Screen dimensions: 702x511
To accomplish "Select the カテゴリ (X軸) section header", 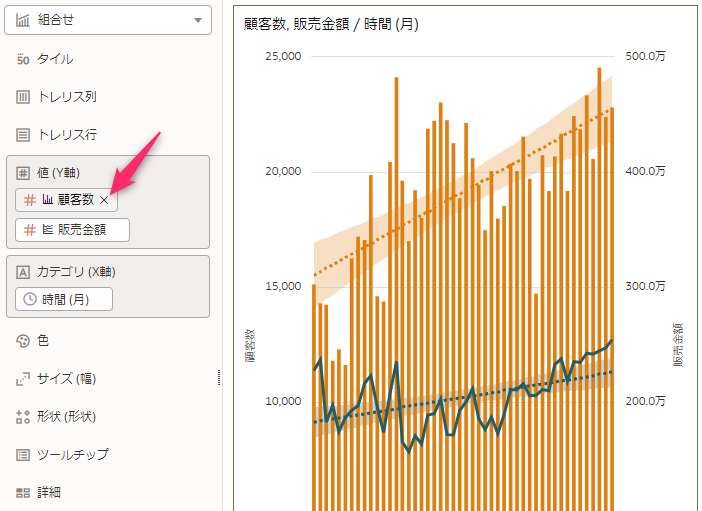I will coord(76,272).
